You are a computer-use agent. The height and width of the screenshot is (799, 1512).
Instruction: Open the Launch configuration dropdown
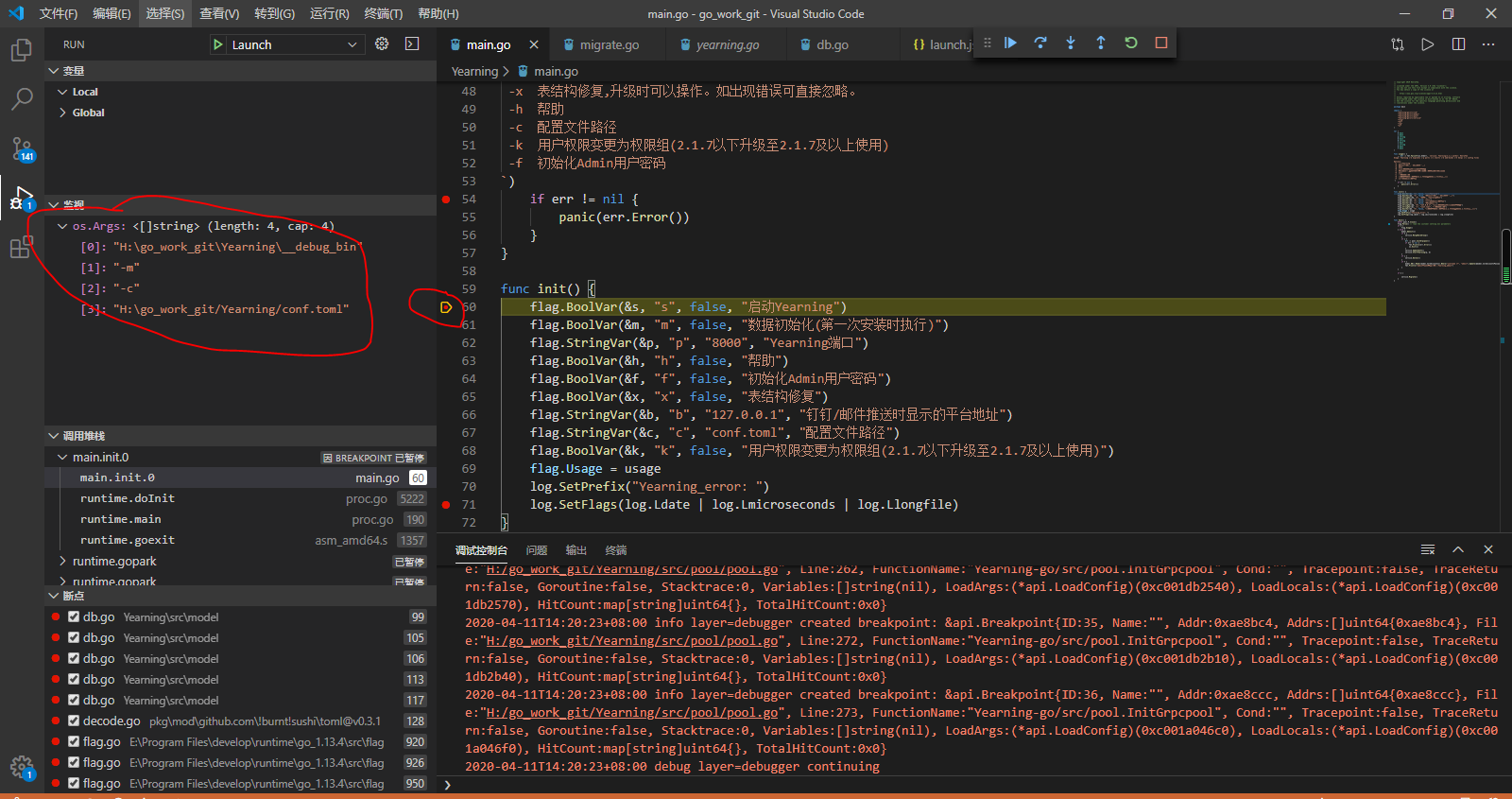(x=295, y=44)
